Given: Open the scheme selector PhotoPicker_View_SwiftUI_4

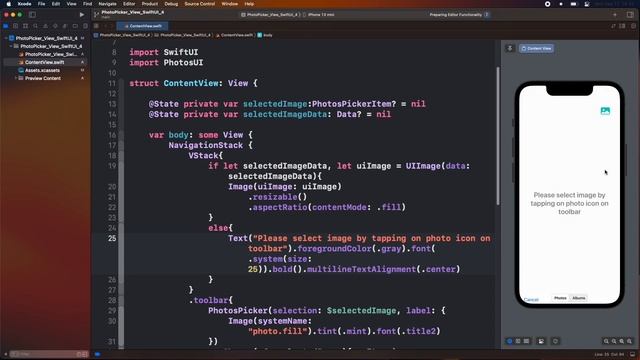Looking at the screenshot, I should point(270,15).
